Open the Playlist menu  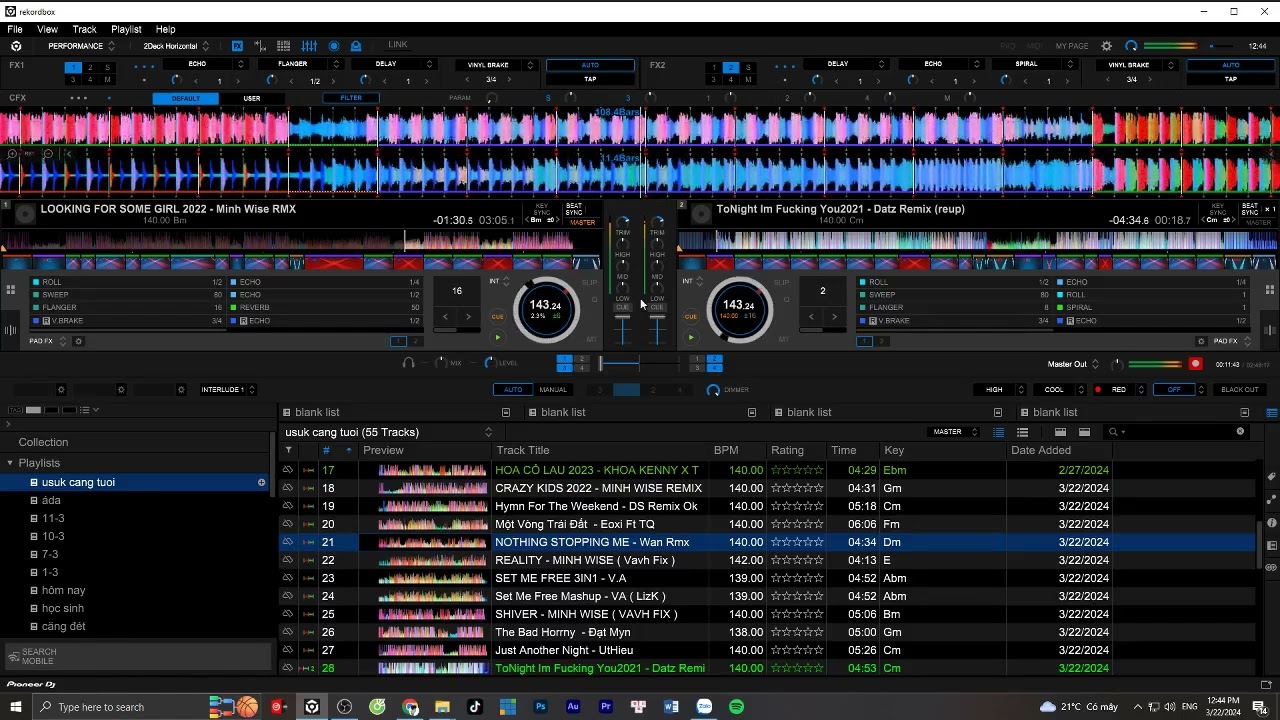coord(126,29)
